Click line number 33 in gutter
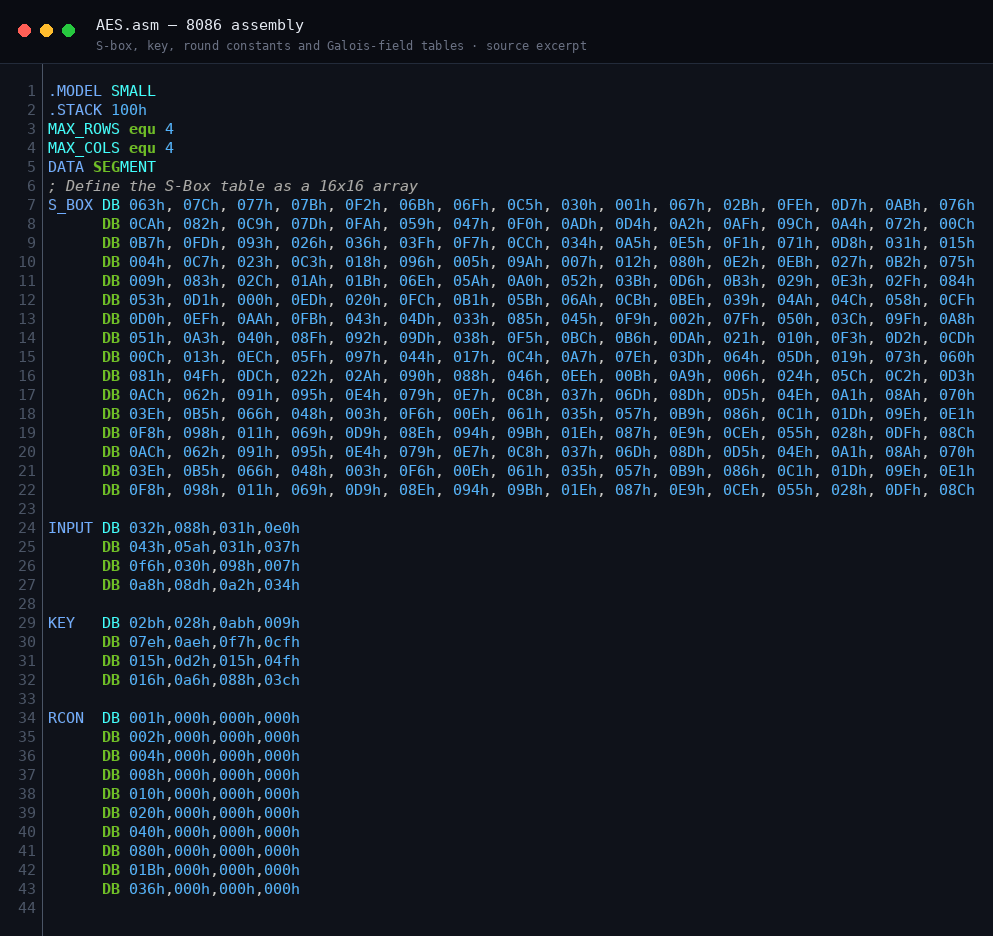The width and height of the screenshot is (993, 936). point(27,699)
